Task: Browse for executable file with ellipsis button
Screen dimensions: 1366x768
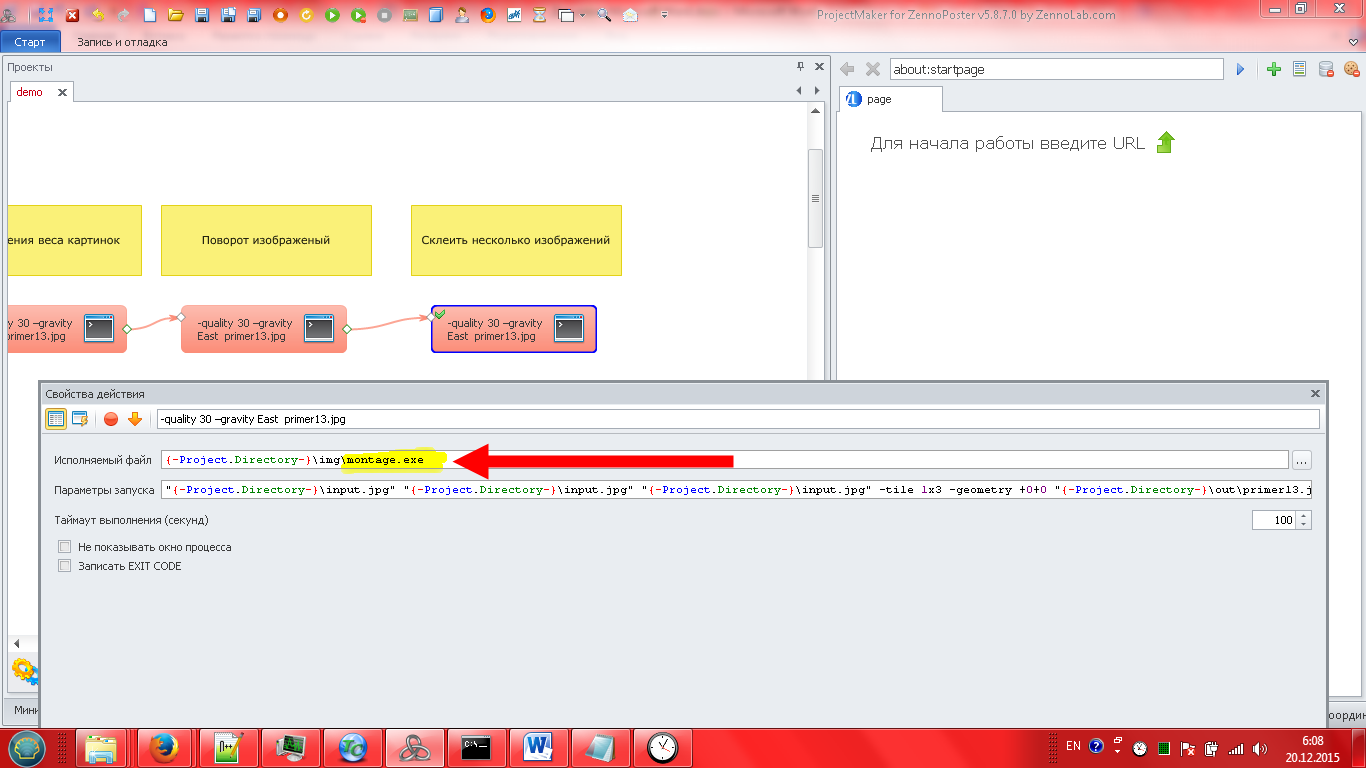Action: (1301, 460)
